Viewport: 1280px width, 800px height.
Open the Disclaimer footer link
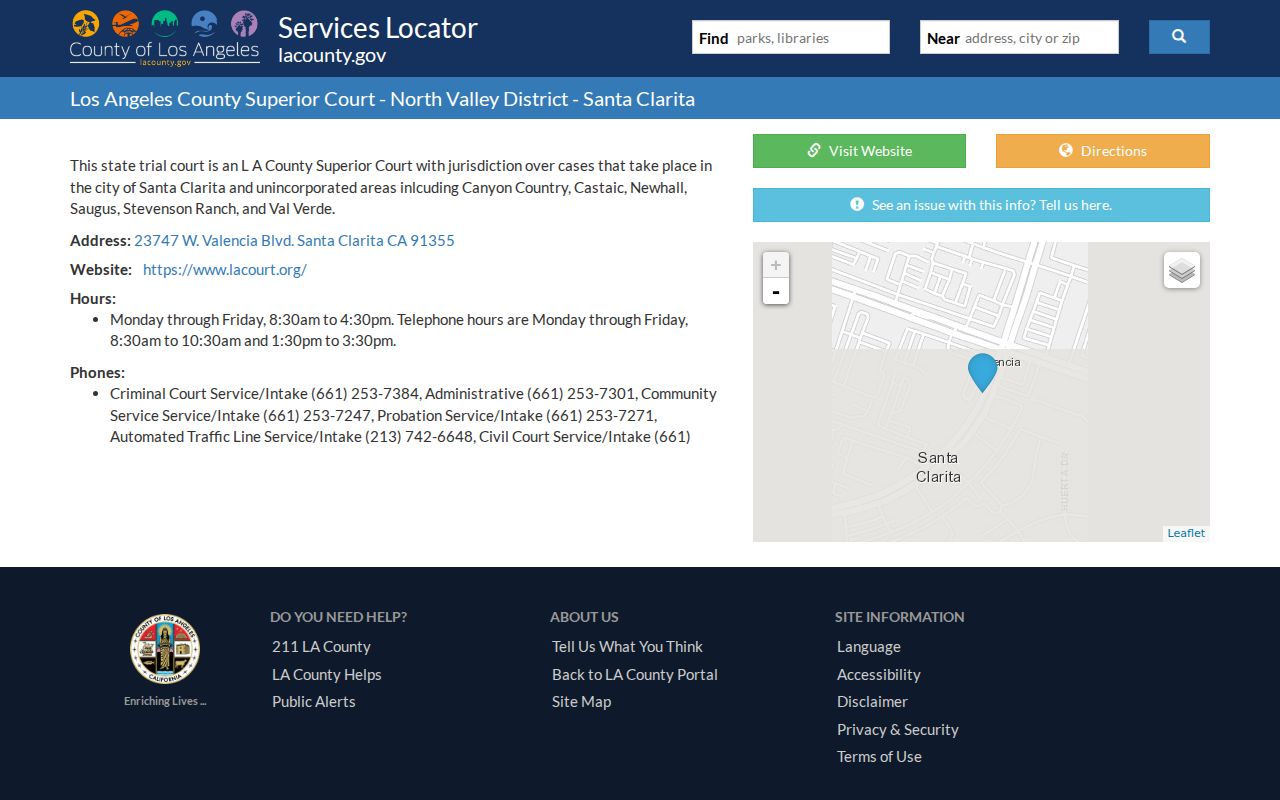(x=873, y=702)
